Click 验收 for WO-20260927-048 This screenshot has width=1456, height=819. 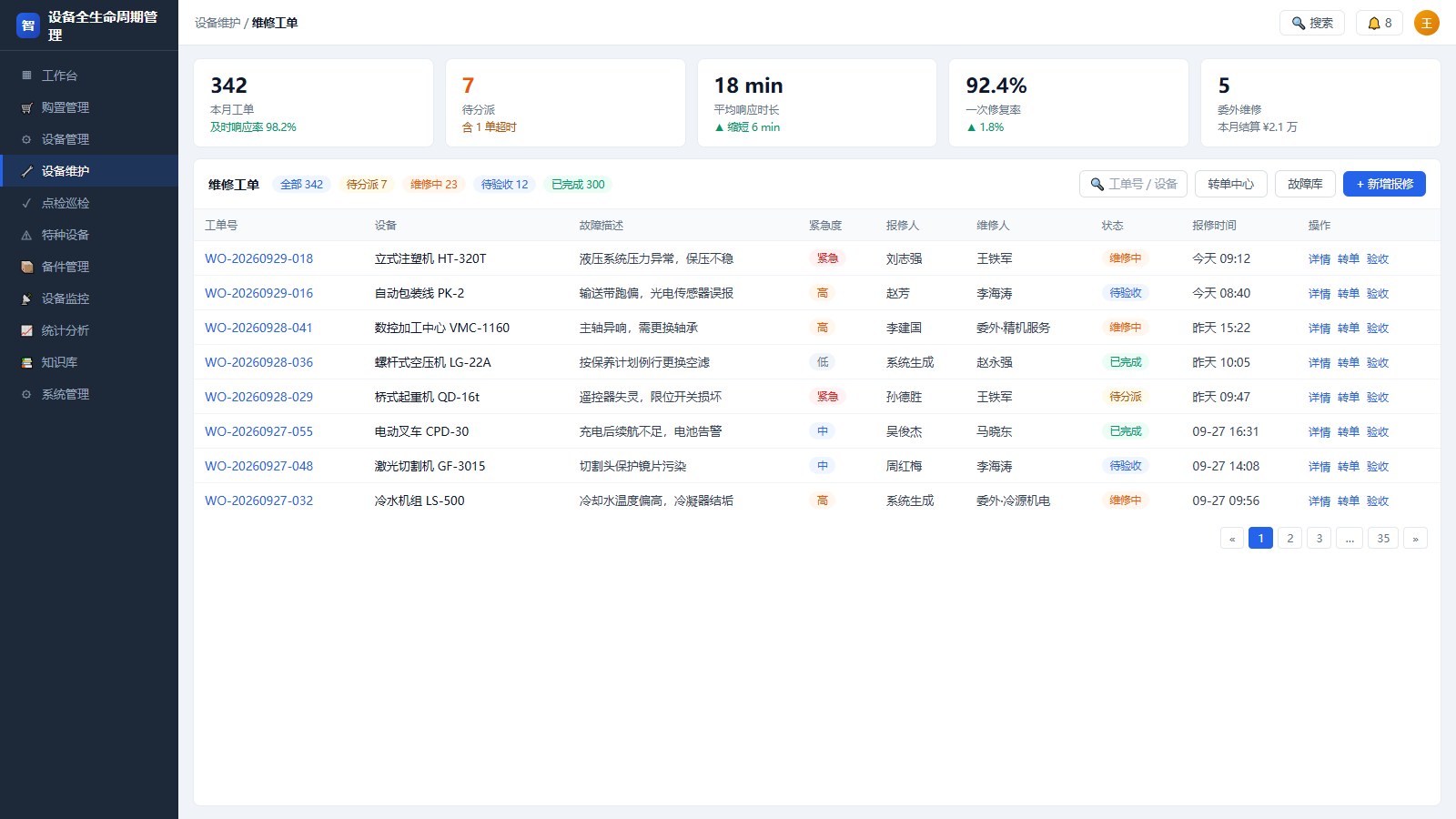tap(1378, 467)
